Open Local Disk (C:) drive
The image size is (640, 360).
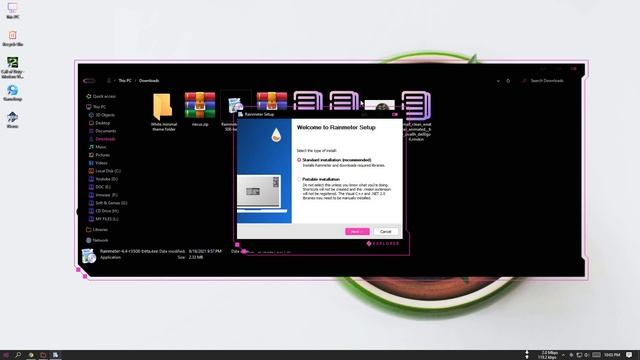pyautogui.click(x=104, y=171)
